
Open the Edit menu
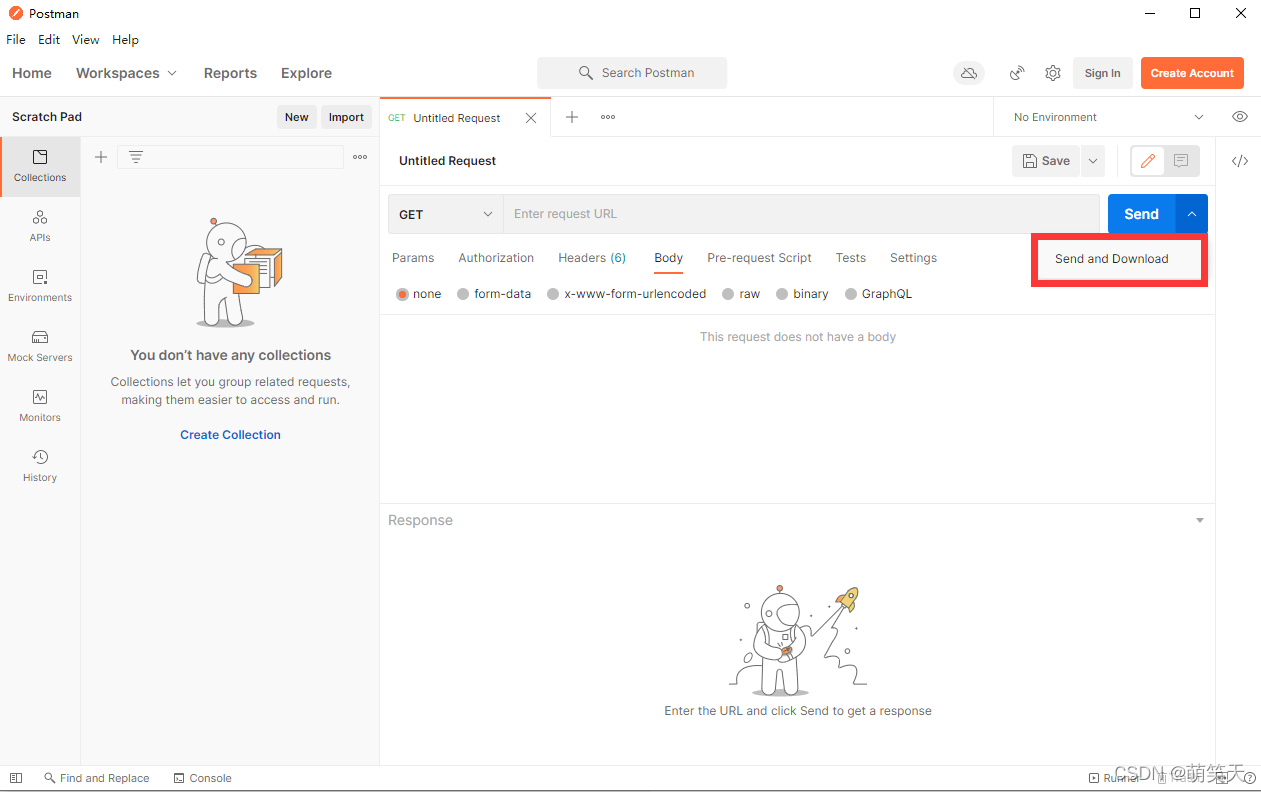pyautogui.click(x=49, y=40)
